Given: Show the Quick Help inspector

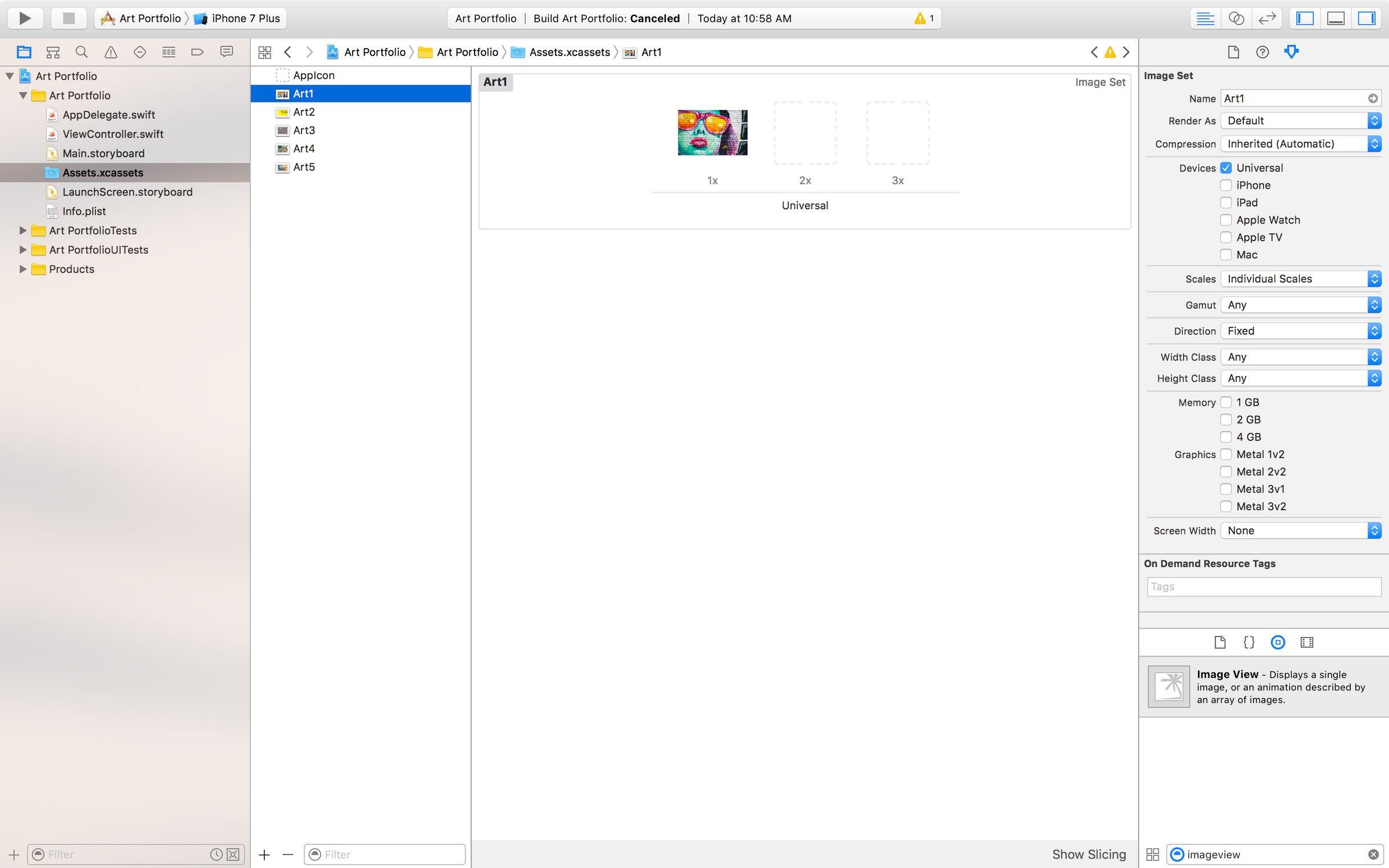Looking at the screenshot, I should pyautogui.click(x=1262, y=52).
